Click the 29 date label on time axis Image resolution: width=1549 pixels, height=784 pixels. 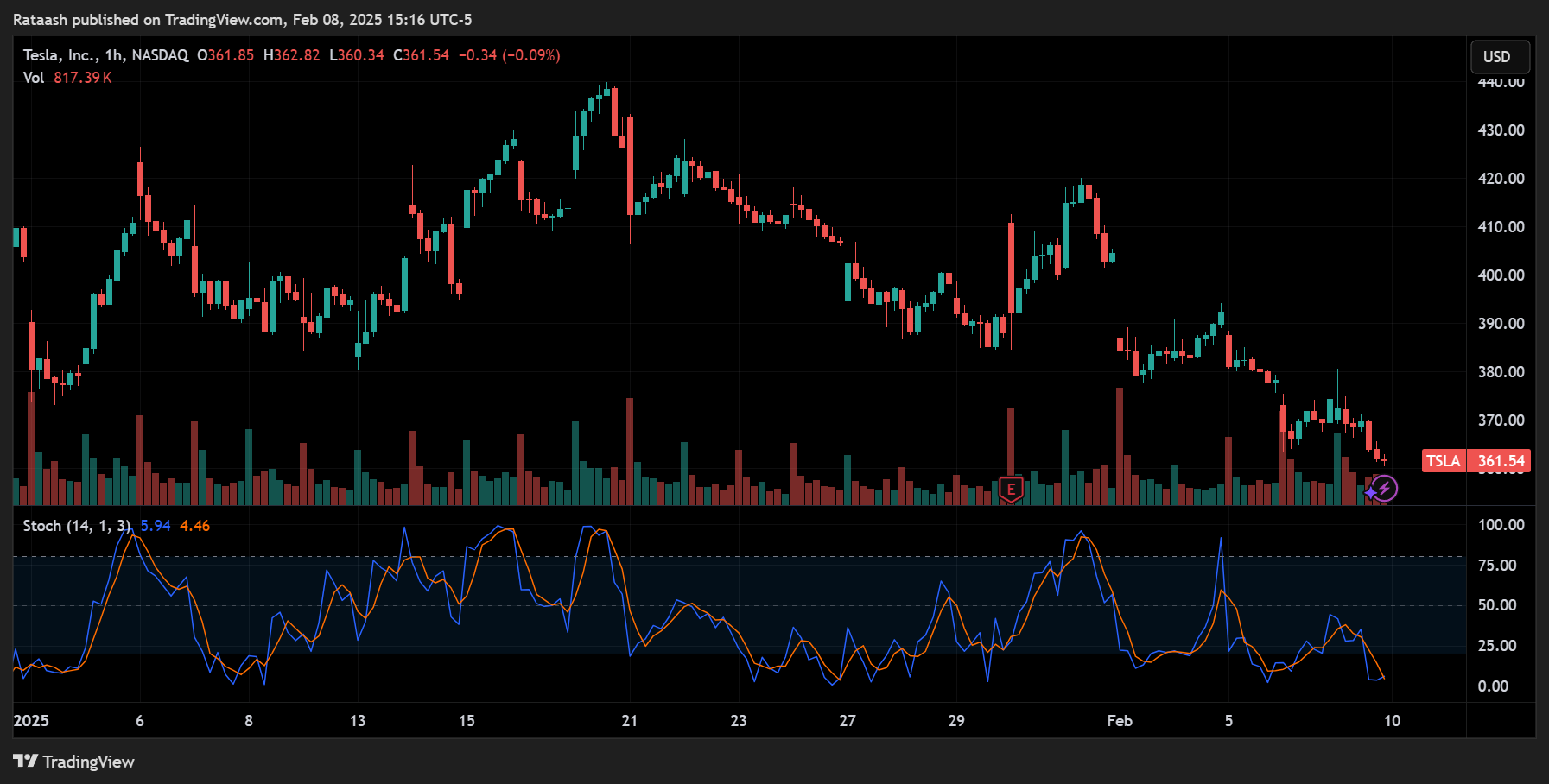pyautogui.click(x=956, y=721)
